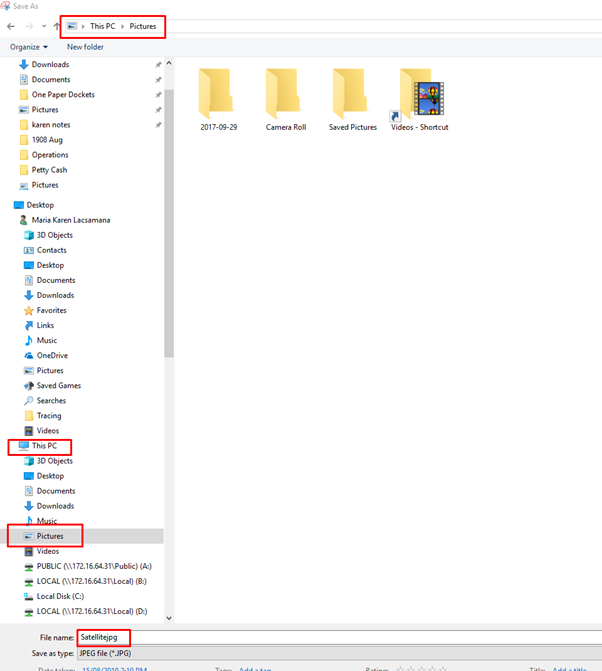The image size is (602, 671).
Task: Click the File name input field
Action: 340,638
